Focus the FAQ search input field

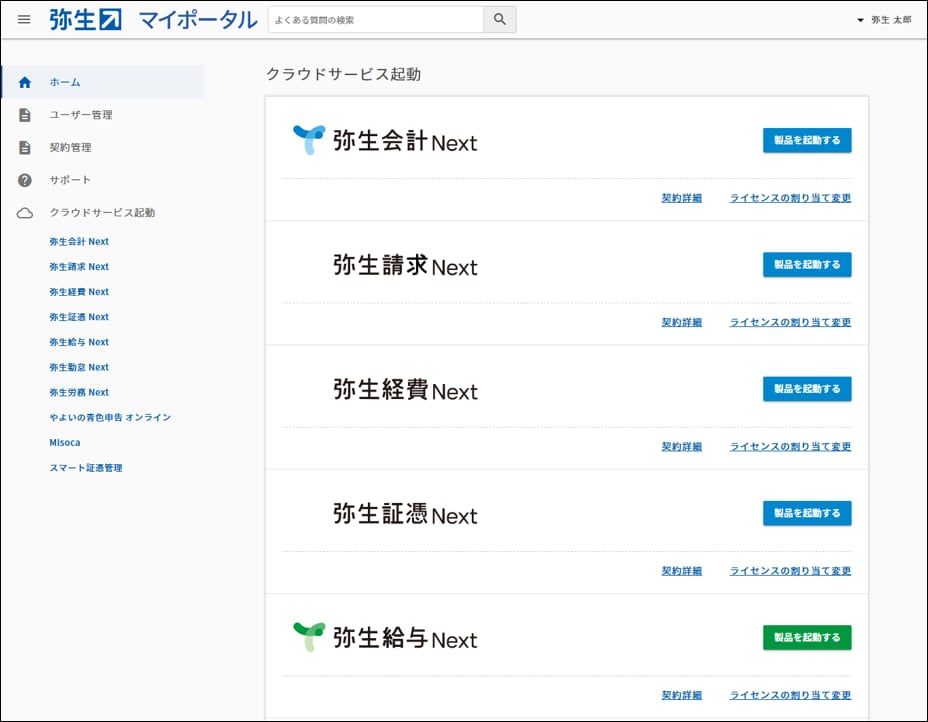375,20
